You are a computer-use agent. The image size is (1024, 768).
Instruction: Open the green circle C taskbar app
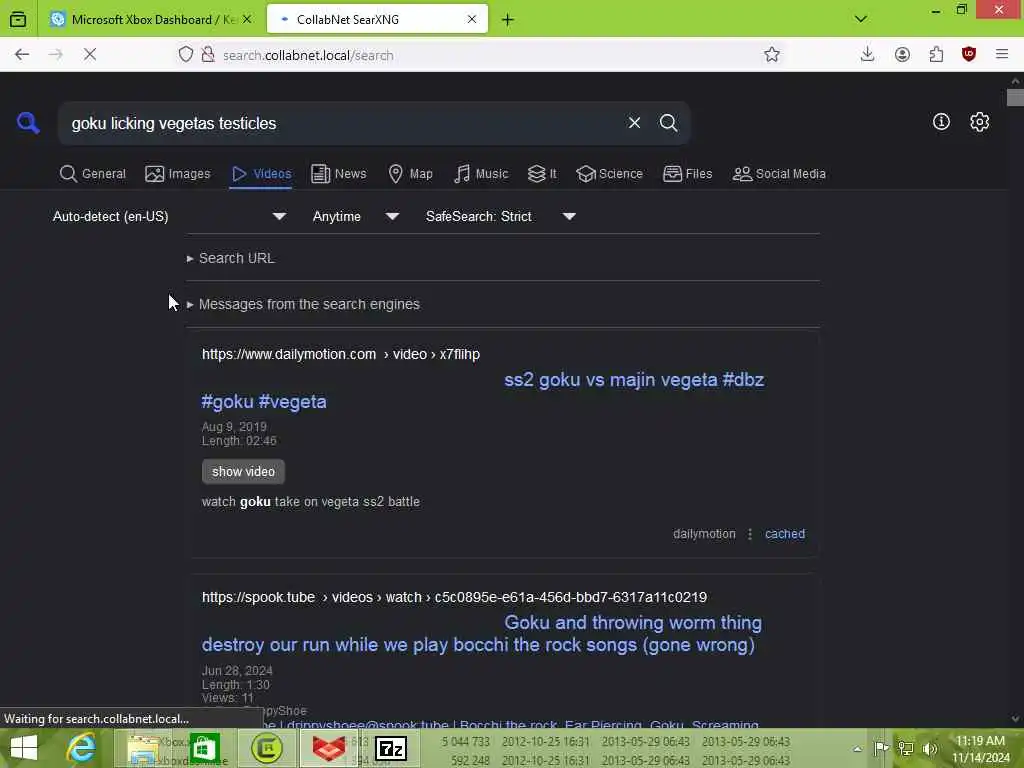[266, 748]
